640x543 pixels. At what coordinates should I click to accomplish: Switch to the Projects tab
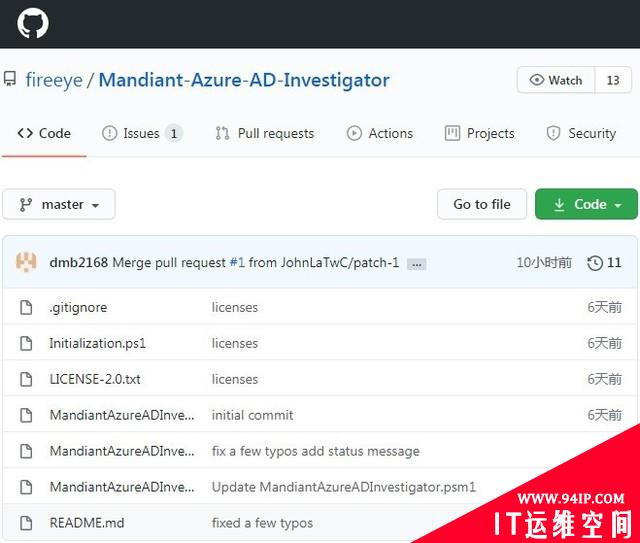(480, 133)
